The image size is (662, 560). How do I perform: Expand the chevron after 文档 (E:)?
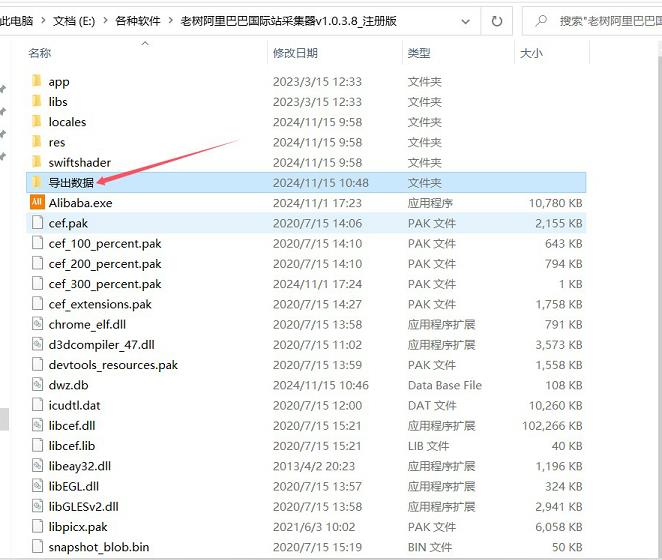pyautogui.click(x=105, y=20)
